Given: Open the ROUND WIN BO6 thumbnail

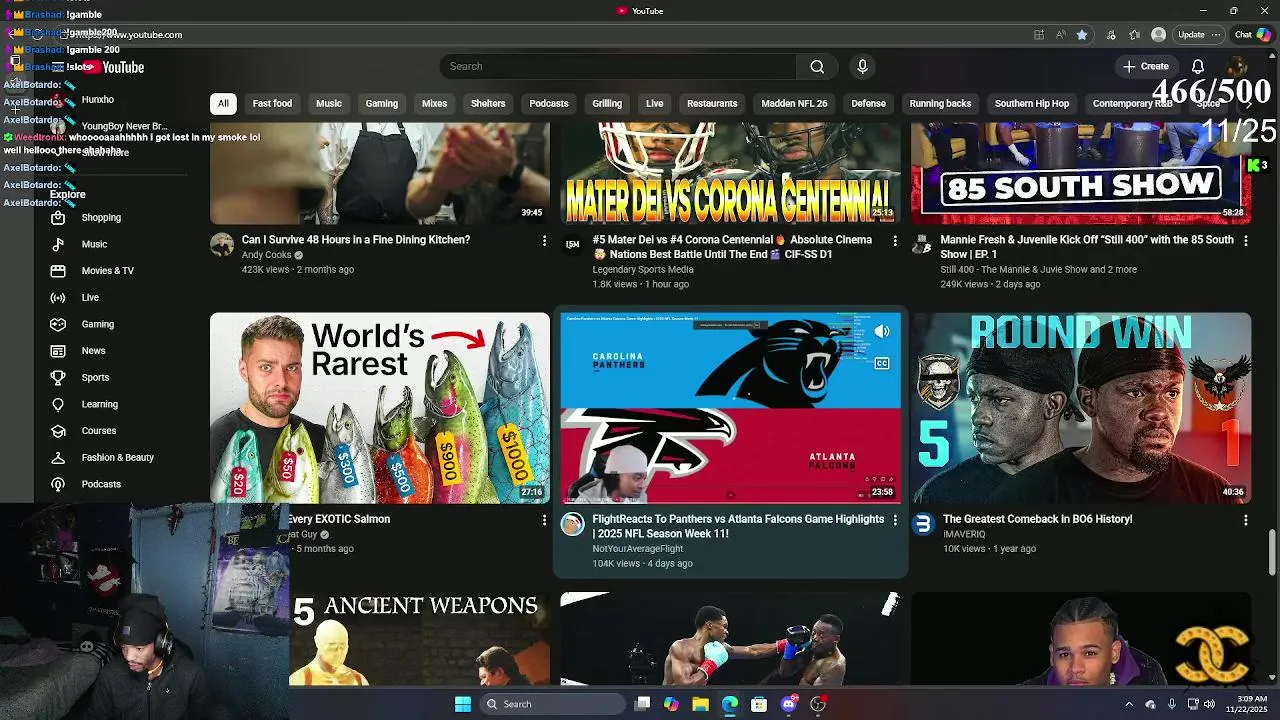Looking at the screenshot, I should point(1081,408).
